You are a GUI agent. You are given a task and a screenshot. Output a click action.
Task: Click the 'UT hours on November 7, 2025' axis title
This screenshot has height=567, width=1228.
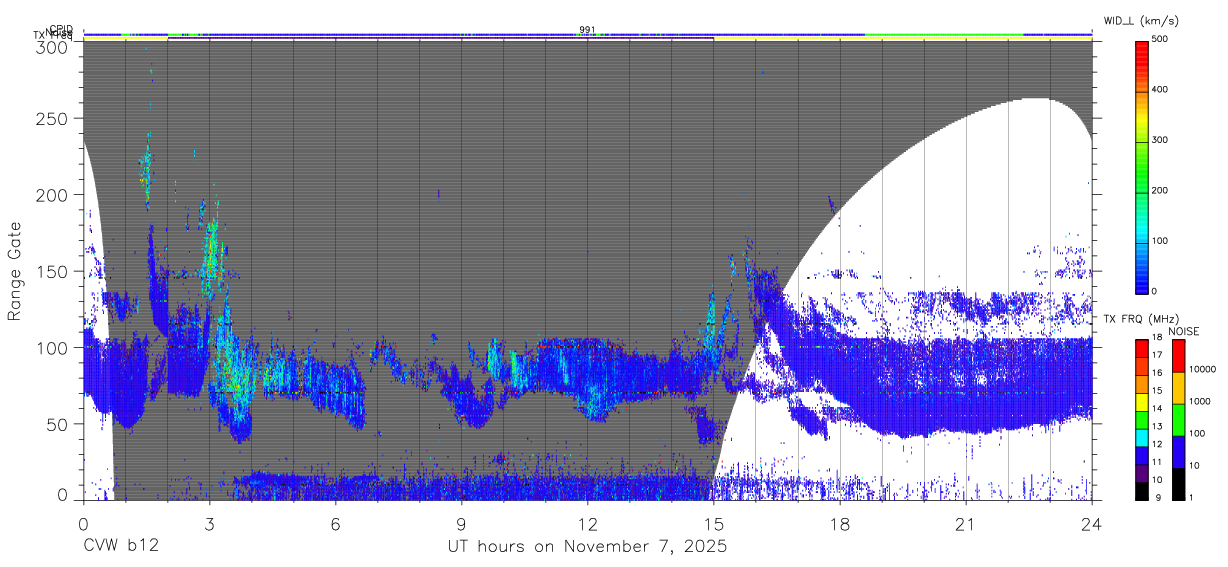point(587,547)
